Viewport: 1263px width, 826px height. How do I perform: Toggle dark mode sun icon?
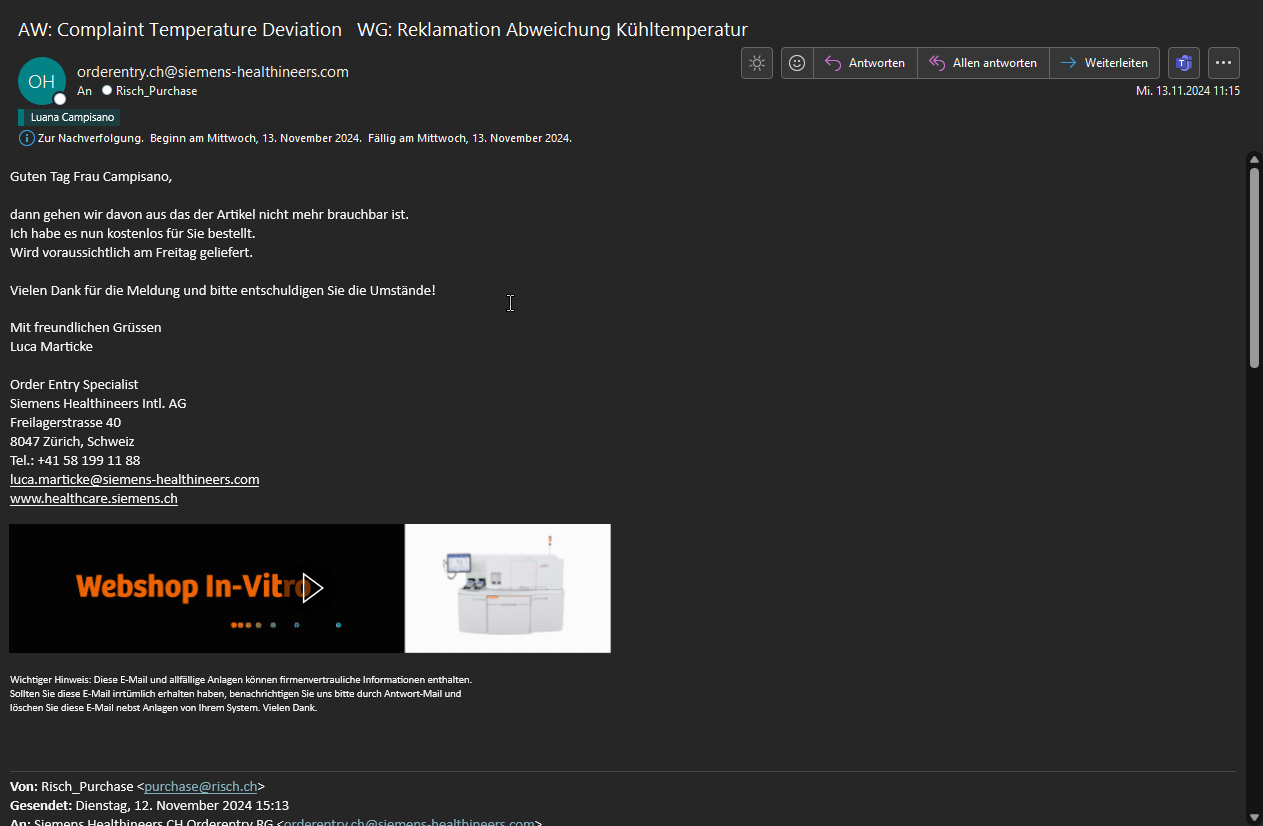(x=757, y=63)
